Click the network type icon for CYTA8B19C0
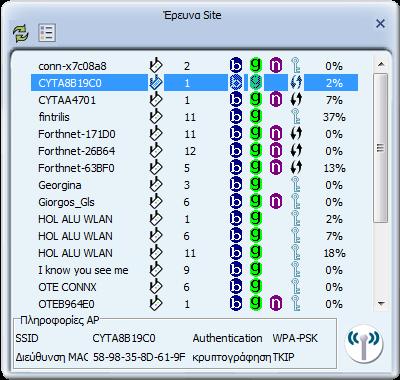Screen dimensions: 400x380 155,82
